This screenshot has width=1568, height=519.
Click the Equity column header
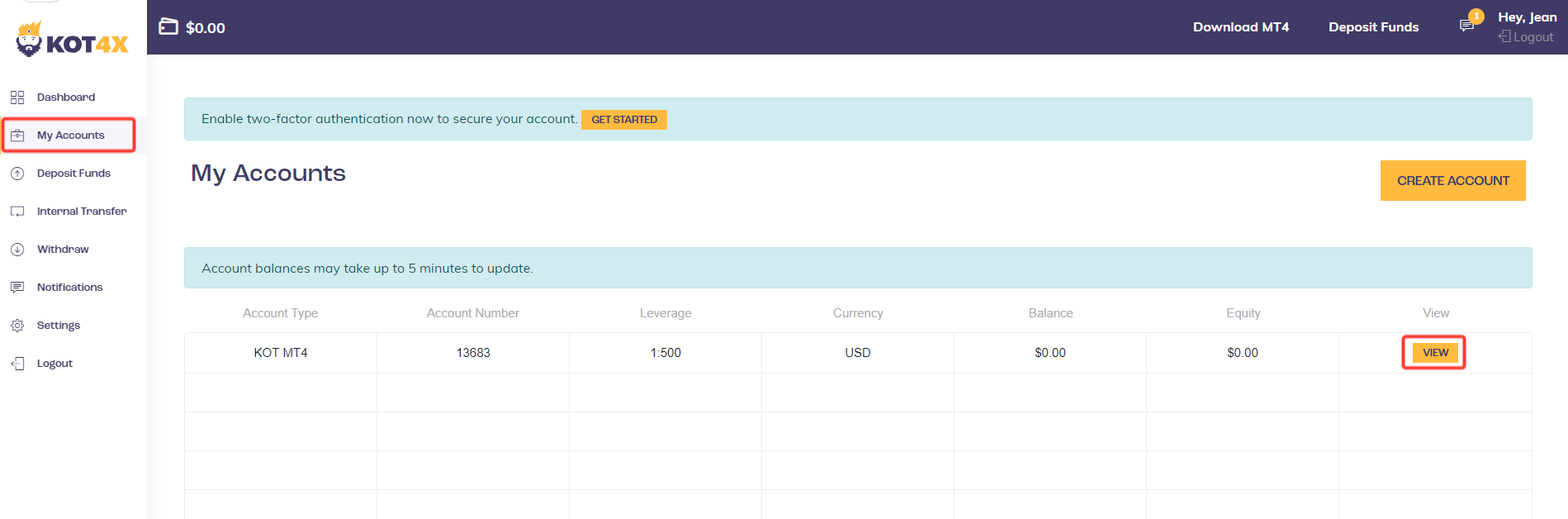[x=1243, y=313]
